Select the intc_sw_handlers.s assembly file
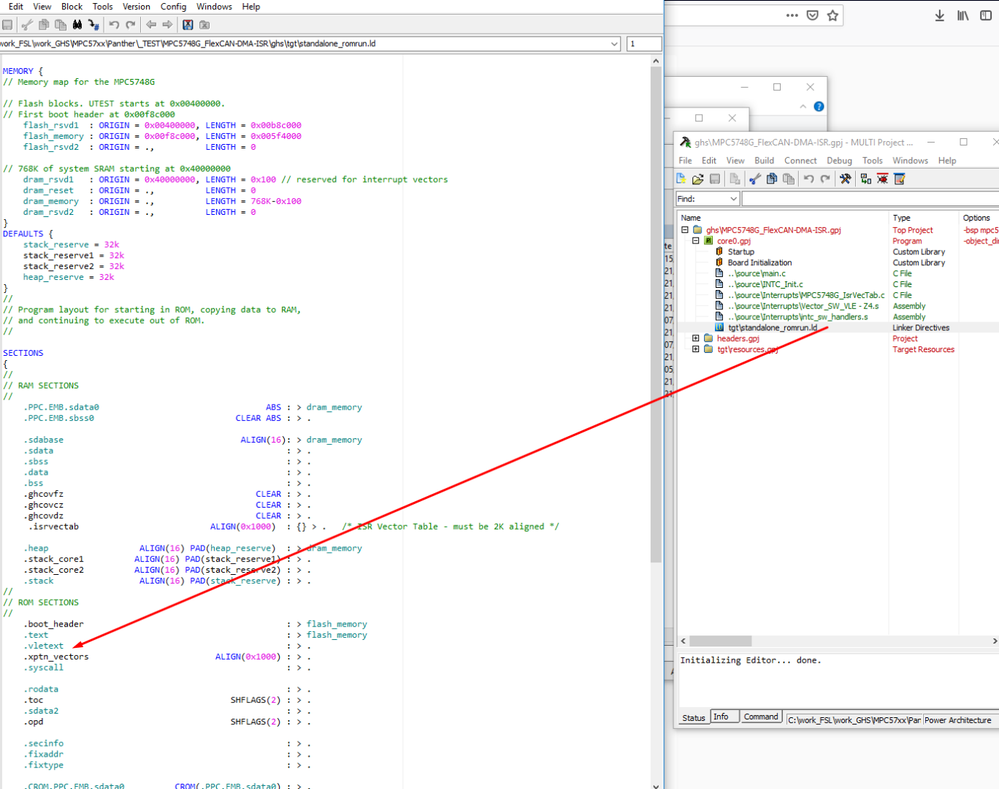The height and width of the screenshot is (789, 999). pos(798,317)
